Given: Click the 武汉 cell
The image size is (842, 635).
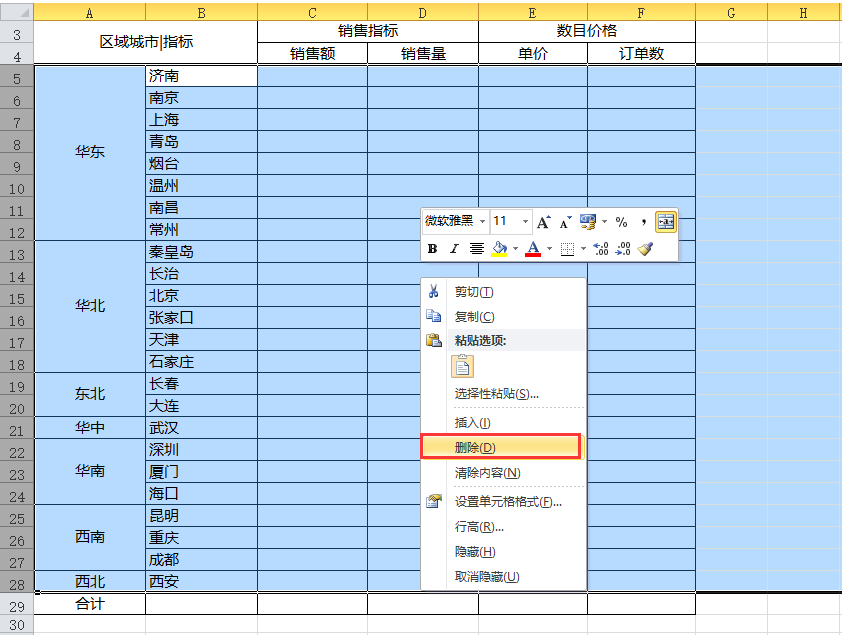Looking at the screenshot, I should (201, 428).
